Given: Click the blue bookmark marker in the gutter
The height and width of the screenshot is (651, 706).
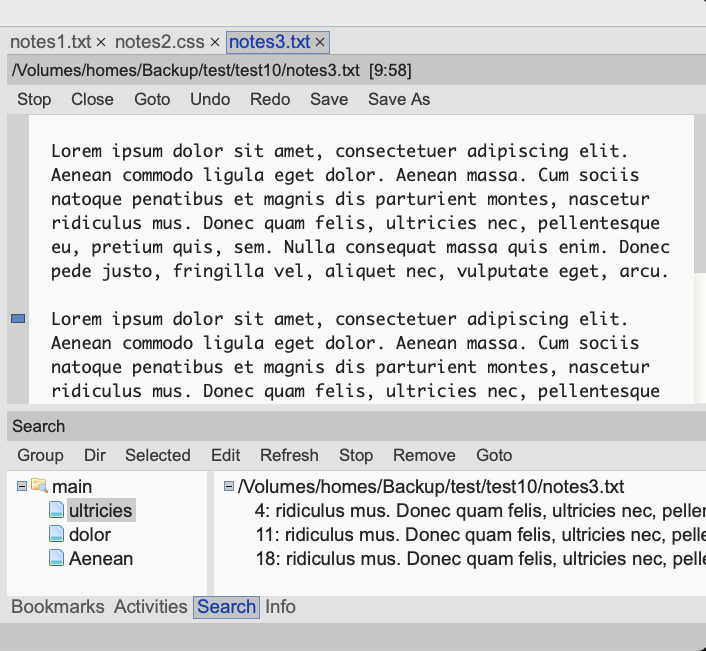Looking at the screenshot, I should pos(18,319).
